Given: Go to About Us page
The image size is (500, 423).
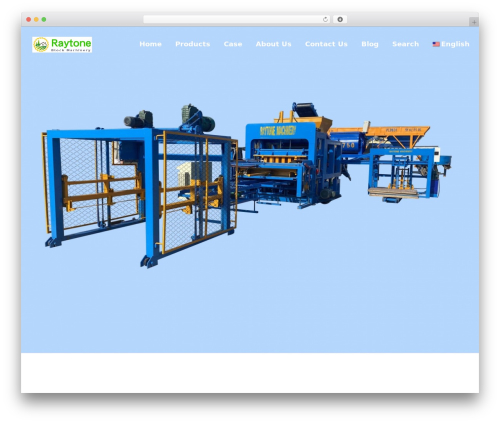Looking at the screenshot, I should (x=273, y=44).
